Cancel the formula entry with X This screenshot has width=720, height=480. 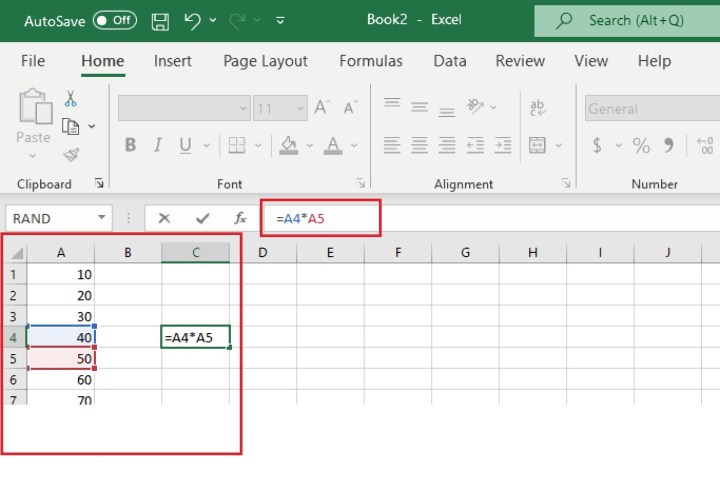(x=164, y=218)
